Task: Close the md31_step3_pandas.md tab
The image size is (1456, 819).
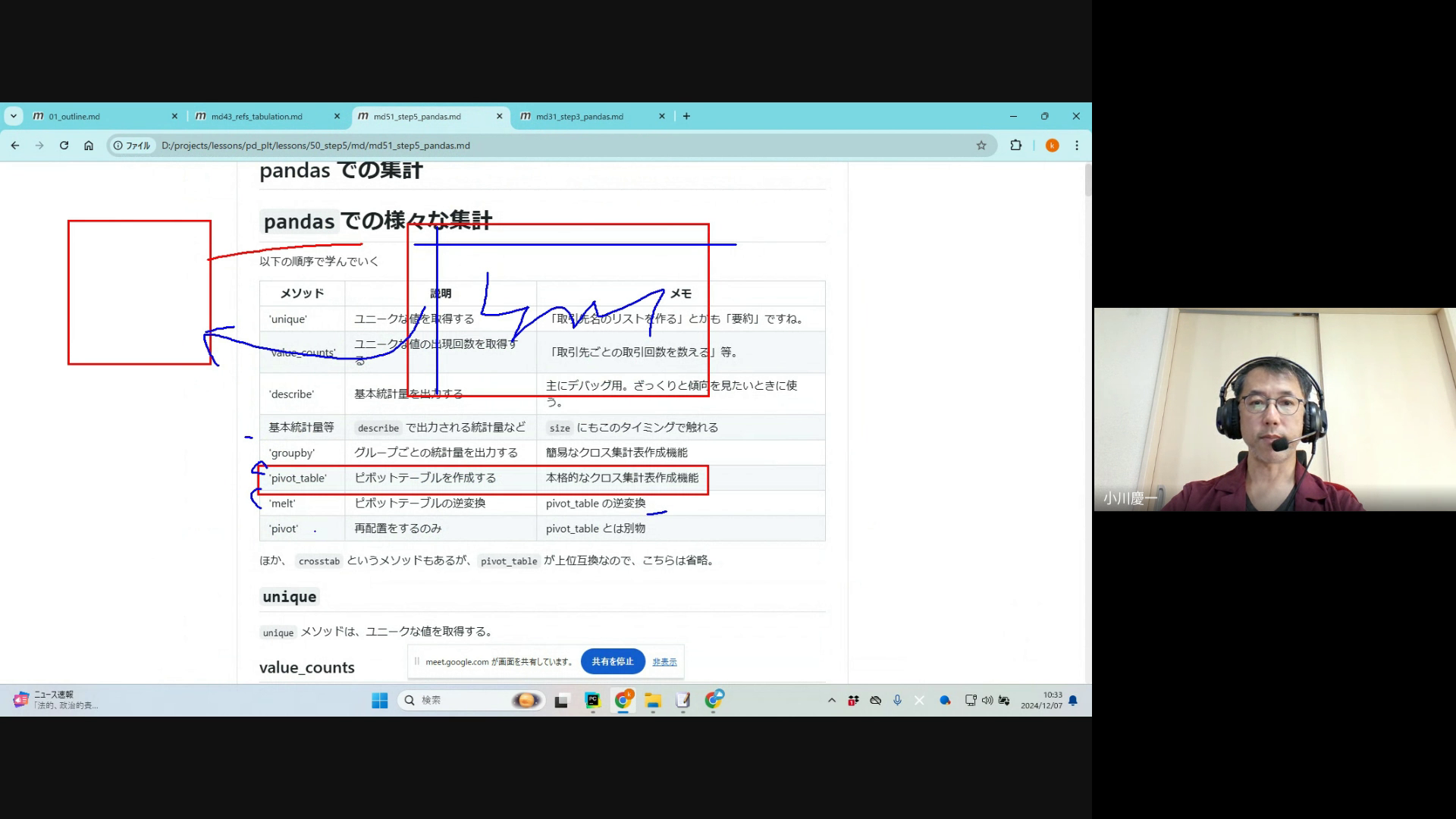Action: coord(662,116)
